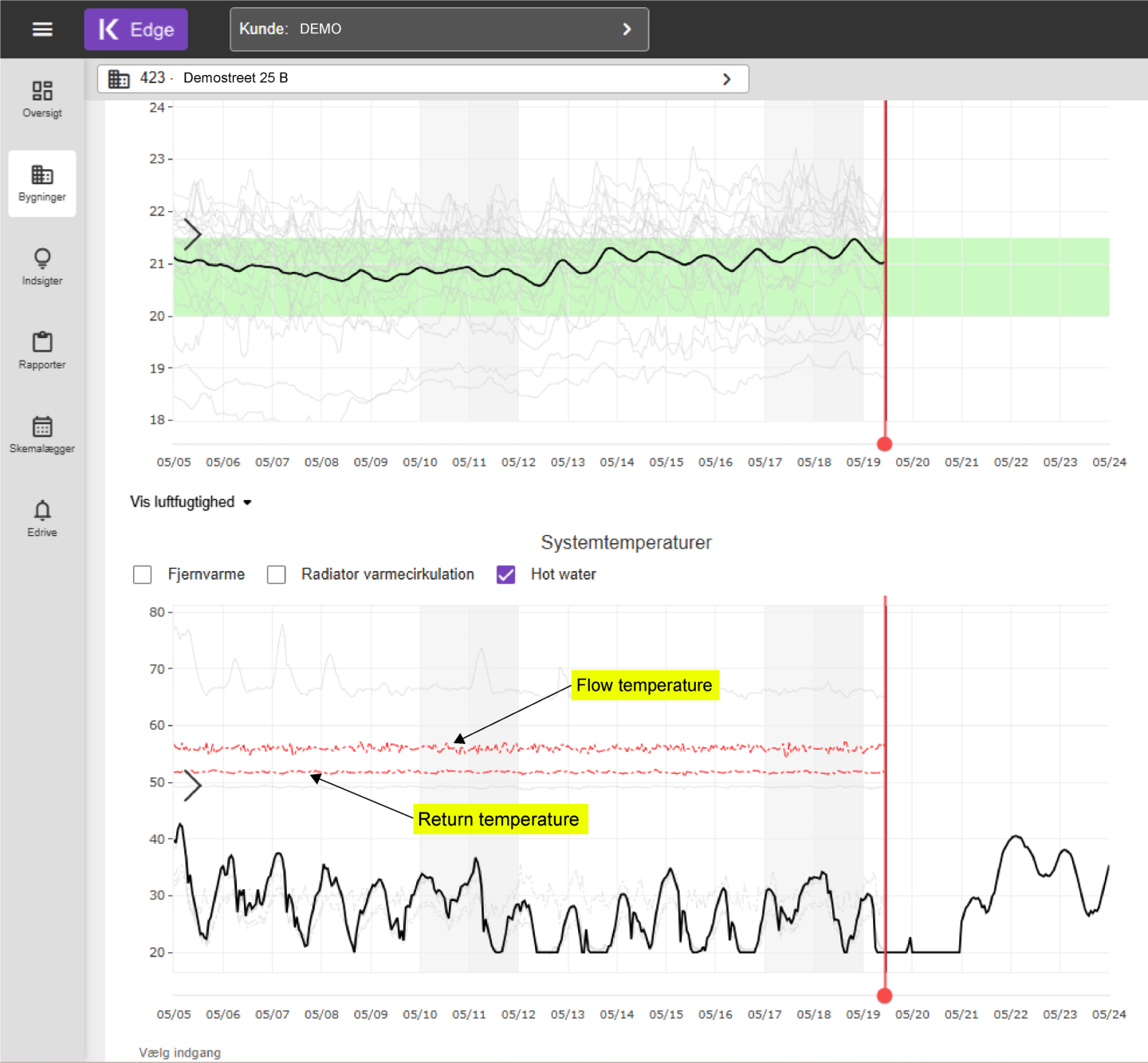Click the red slider handle on upper timeline
The image size is (1148, 1063).
pyautogui.click(x=884, y=444)
